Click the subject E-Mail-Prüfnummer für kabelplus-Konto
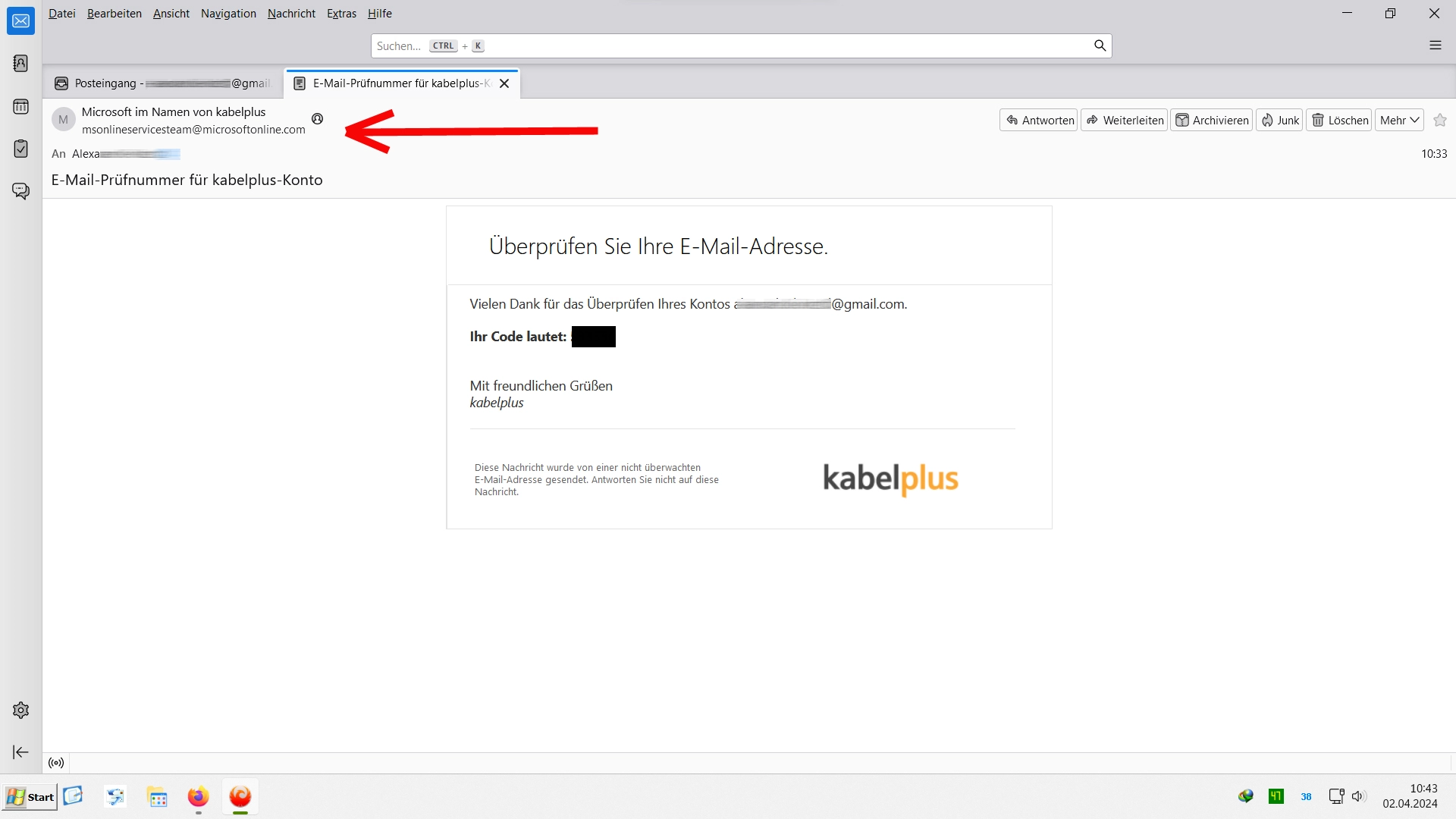Image resolution: width=1456 pixels, height=819 pixels. click(187, 180)
